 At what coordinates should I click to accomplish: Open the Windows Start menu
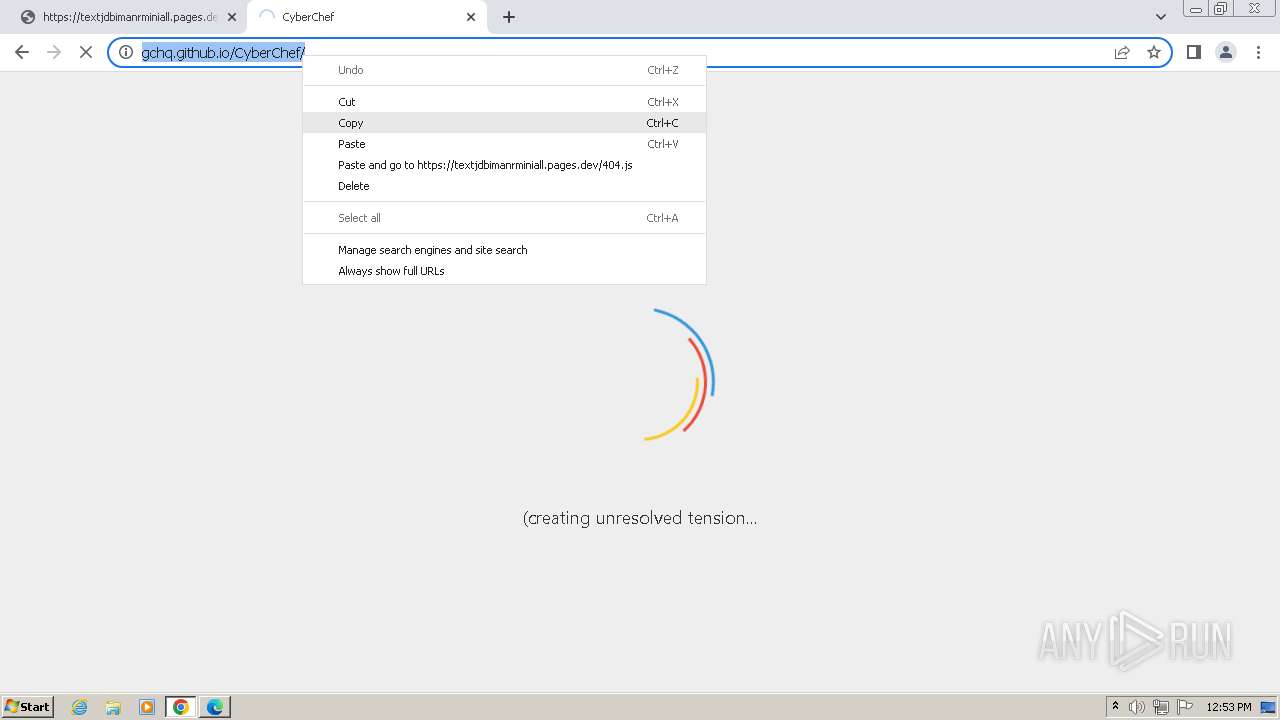pos(28,707)
